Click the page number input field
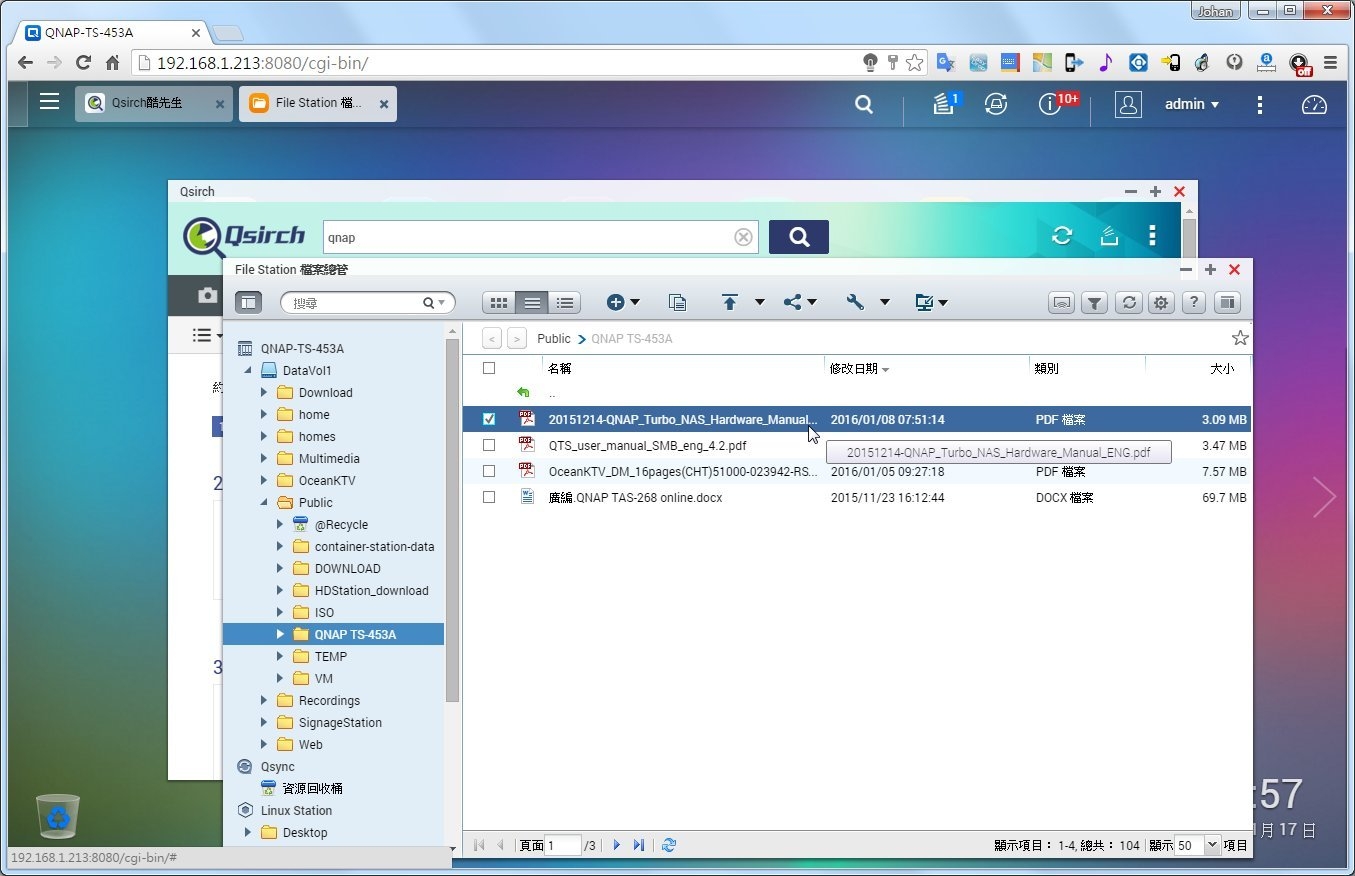 (x=563, y=845)
